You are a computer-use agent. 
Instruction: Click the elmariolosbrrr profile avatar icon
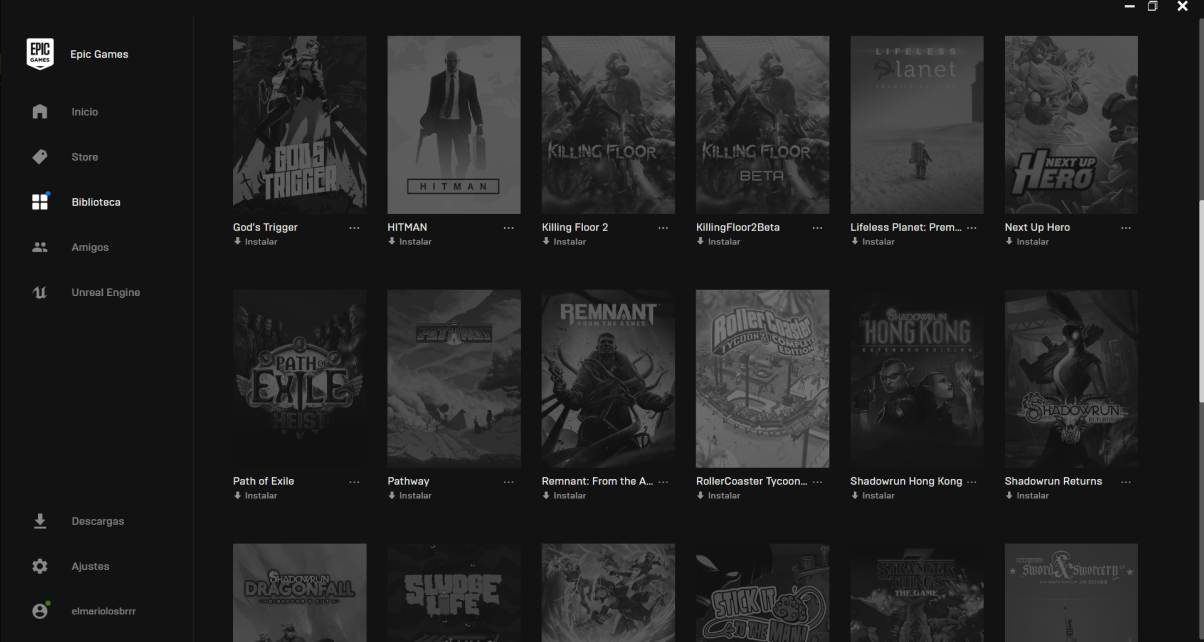tap(40, 610)
